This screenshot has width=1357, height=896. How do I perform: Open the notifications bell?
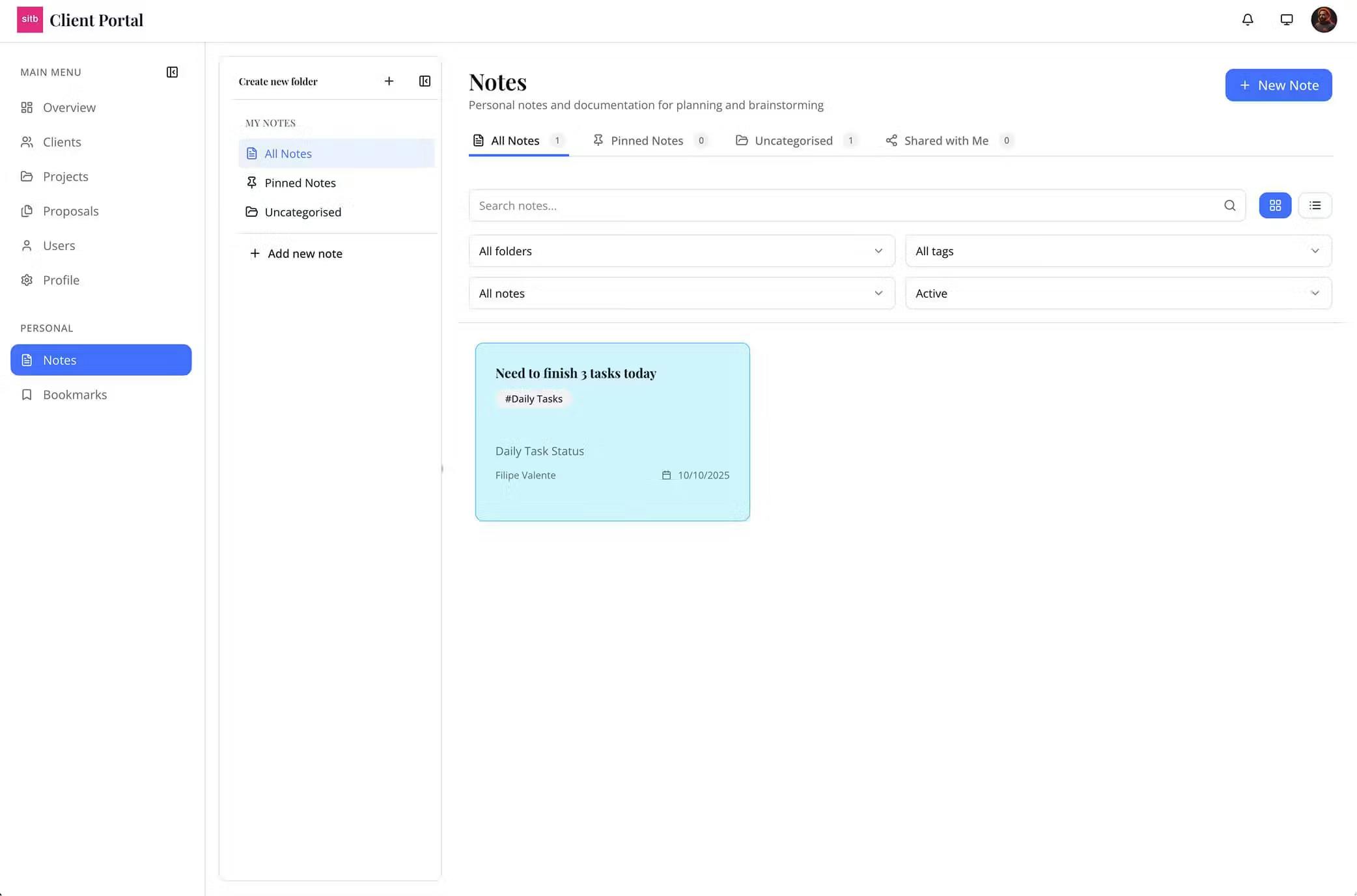pos(1247,20)
